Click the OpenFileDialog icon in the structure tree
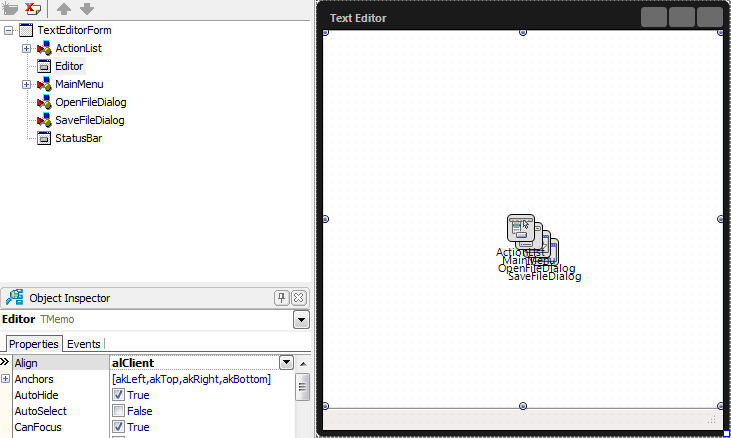 point(44,102)
